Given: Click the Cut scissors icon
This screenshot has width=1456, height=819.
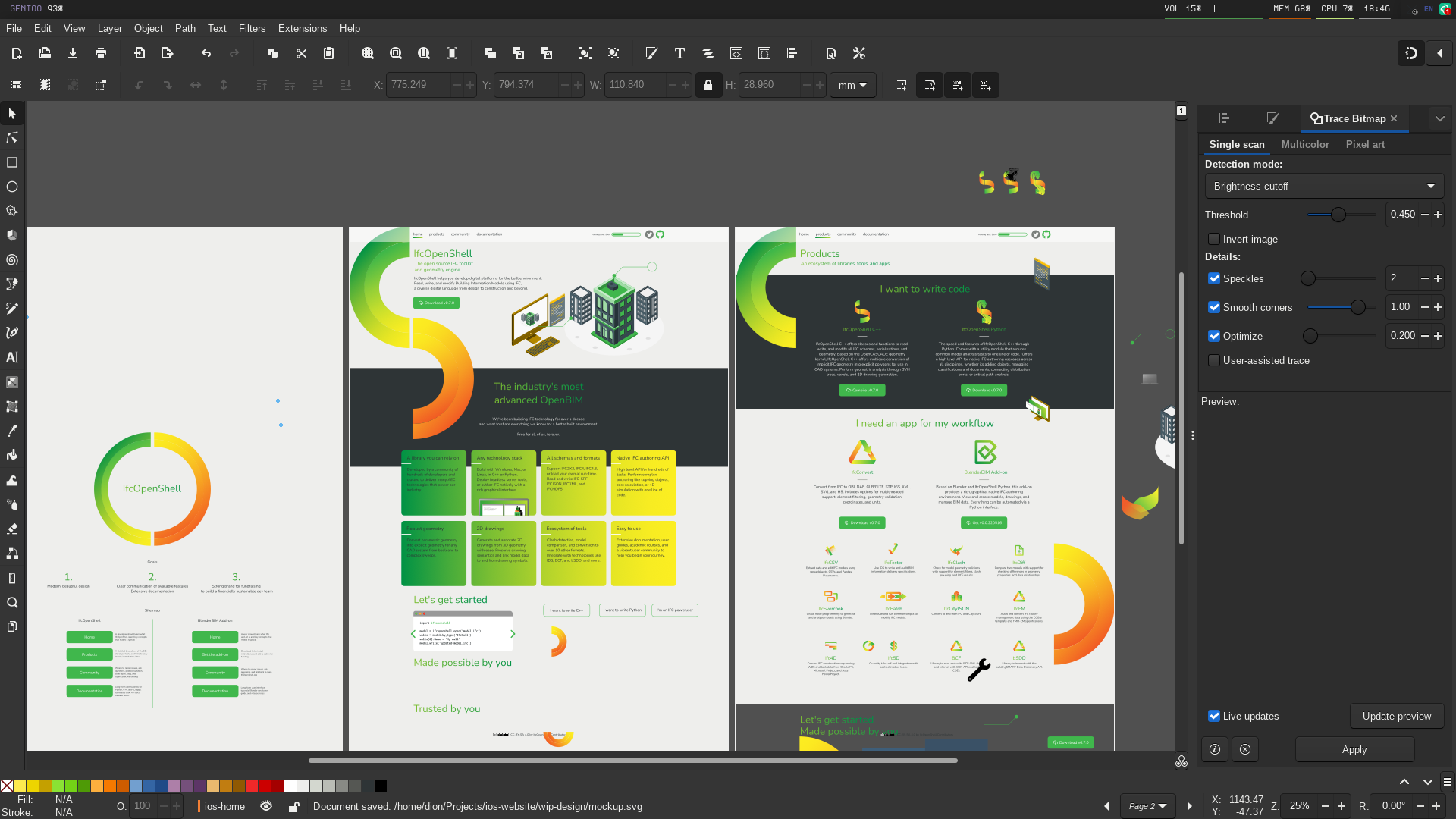Looking at the screenshot, I should coord(301,53).
